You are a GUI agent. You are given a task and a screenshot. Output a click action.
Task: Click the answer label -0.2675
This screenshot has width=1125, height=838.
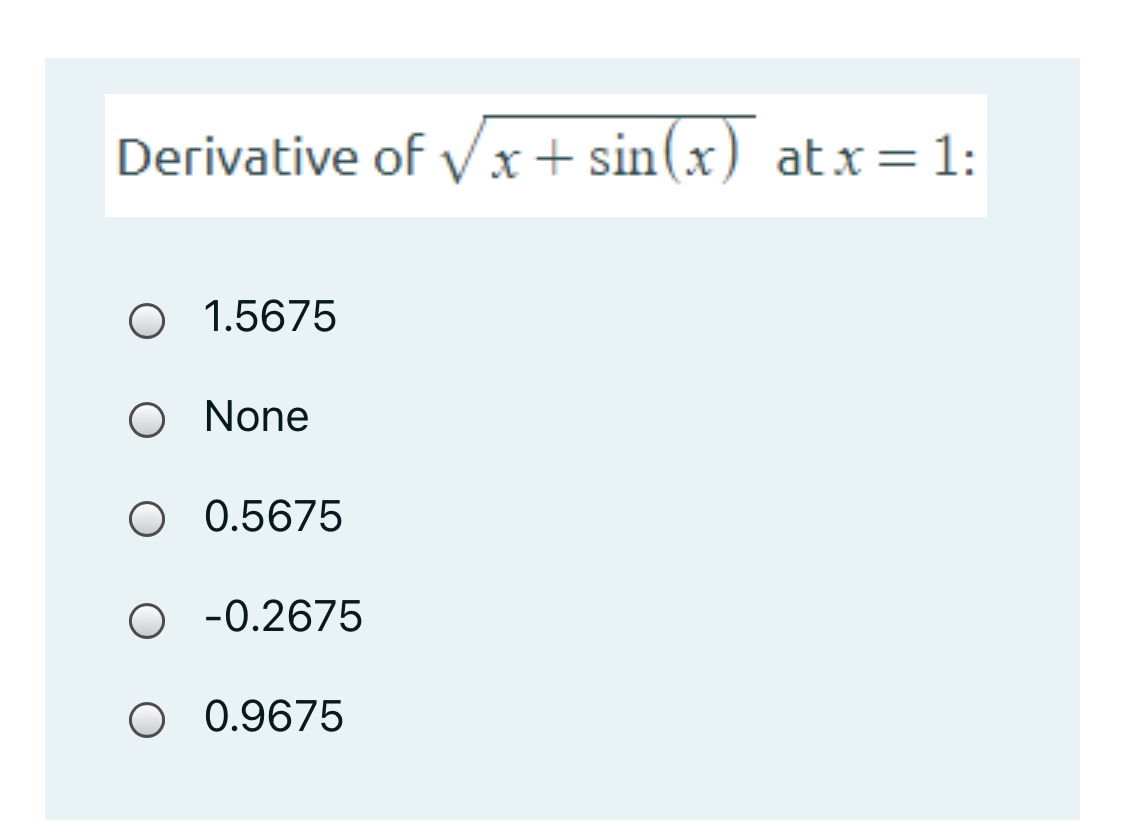280,619
